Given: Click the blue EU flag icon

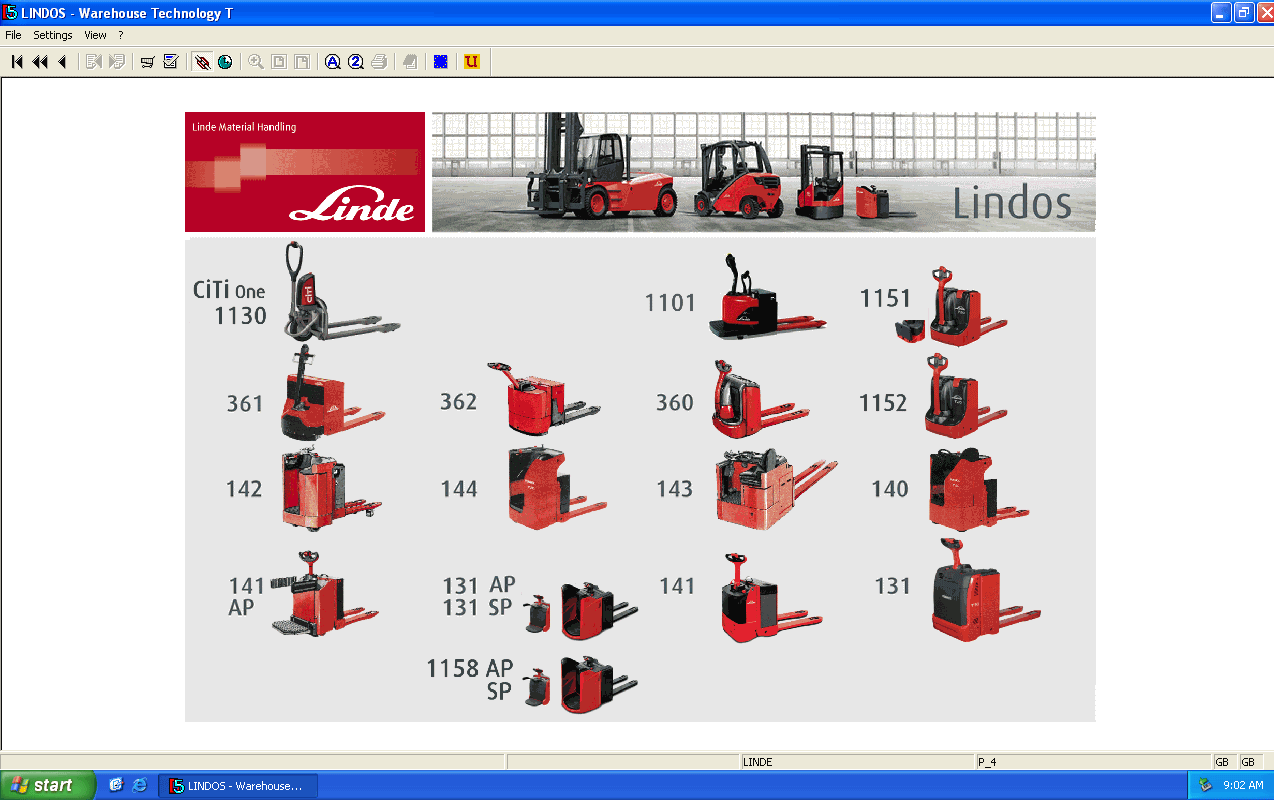Looking at the screenshot, I should point(440,62).
